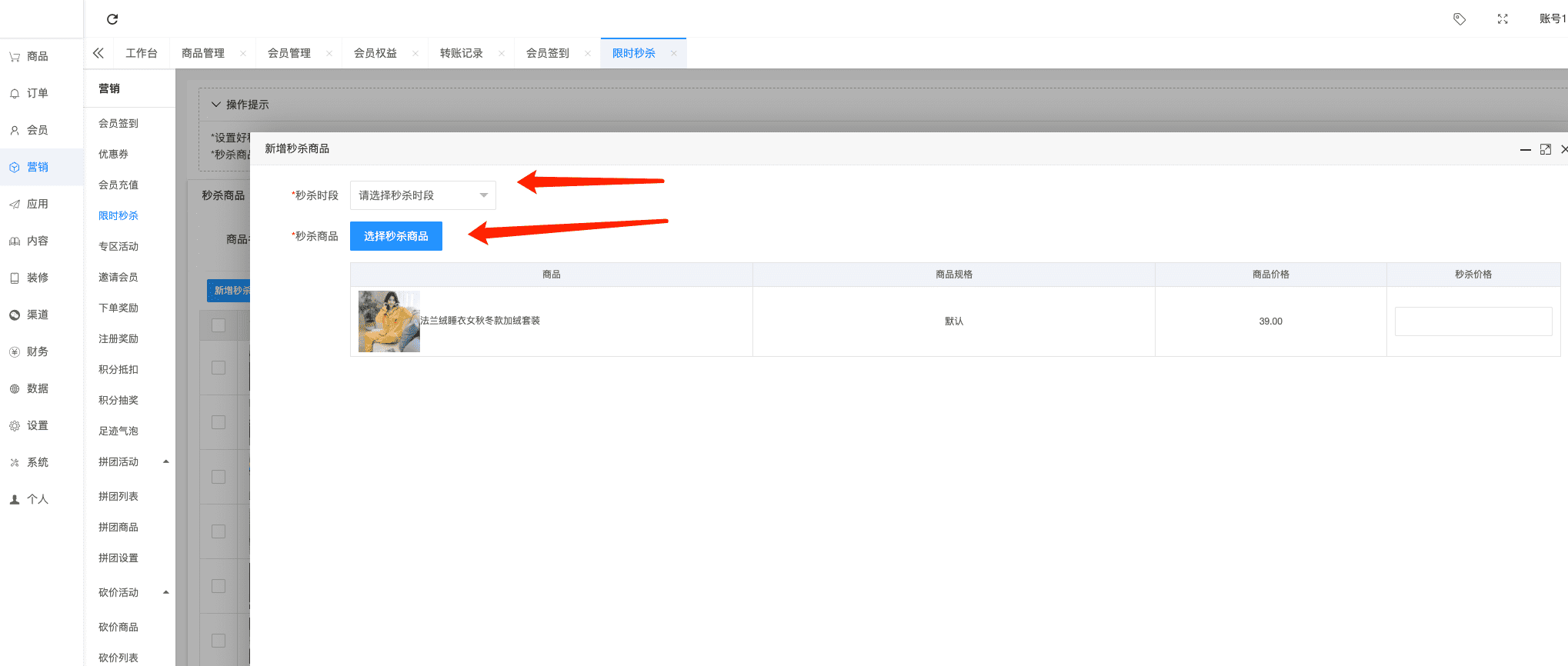Check the first row checkbox in table
The width and height of the screenshot is (1568, 666).
[219, 368]
